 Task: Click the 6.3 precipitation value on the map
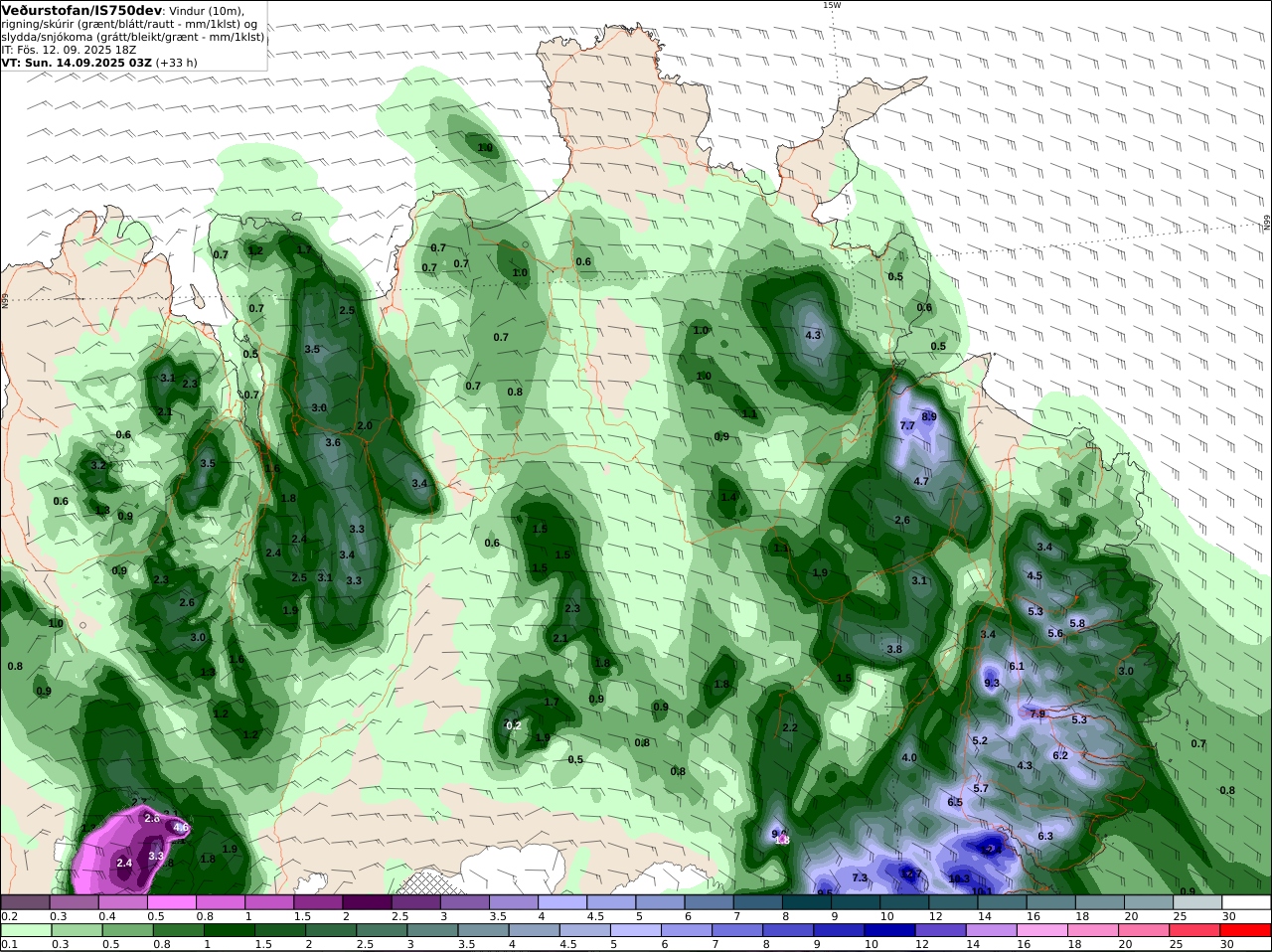[x=1045, y=836]
